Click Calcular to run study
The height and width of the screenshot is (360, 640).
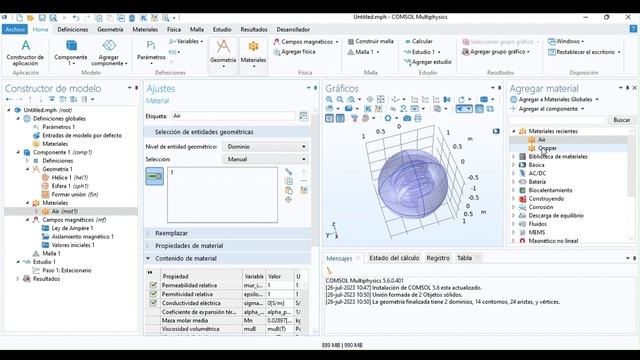418,41
